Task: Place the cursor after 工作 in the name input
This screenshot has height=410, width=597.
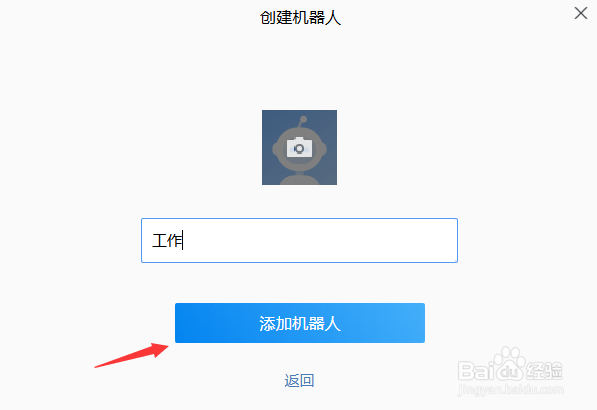Action: click(184, 241)
